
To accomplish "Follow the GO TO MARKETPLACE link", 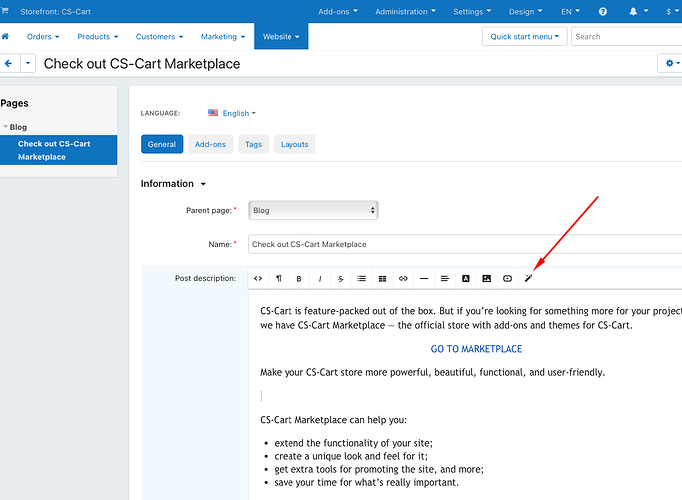I will coord(476,349).
